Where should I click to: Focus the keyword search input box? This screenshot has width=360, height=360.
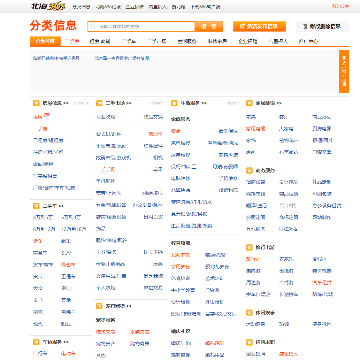click(x=141, y=26)
